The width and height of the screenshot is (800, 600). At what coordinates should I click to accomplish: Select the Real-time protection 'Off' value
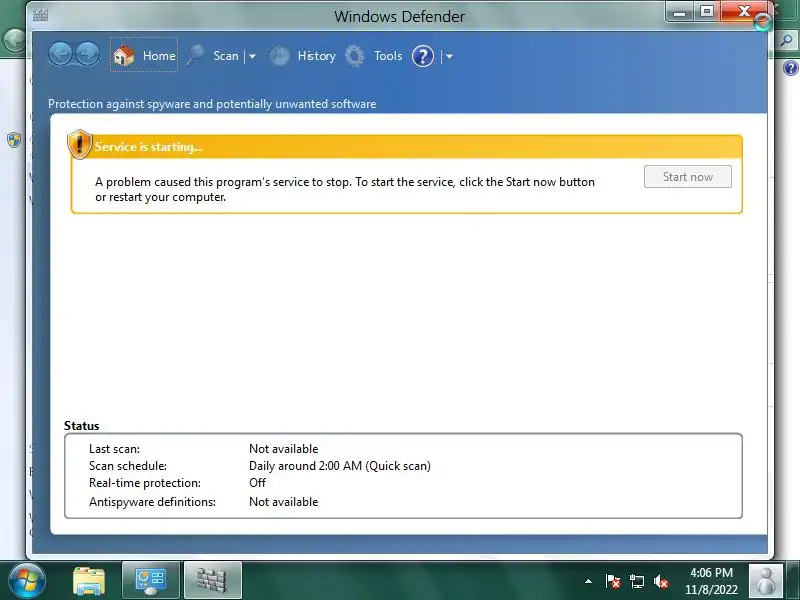coord(257,483)
